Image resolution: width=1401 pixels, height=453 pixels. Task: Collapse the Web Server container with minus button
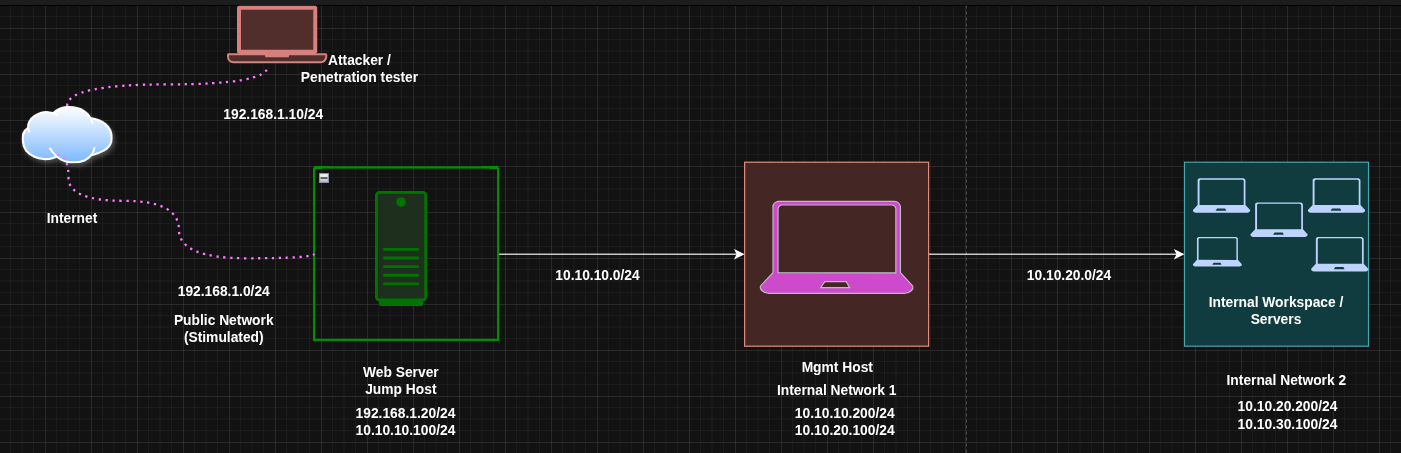(x=324, y=178)
